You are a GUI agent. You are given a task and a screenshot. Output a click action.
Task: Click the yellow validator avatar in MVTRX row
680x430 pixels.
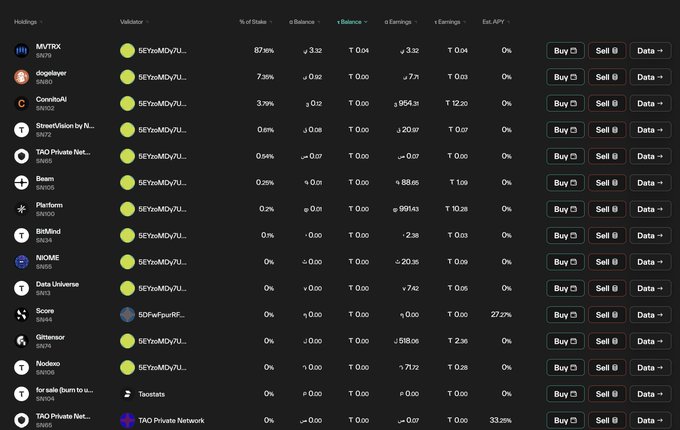[128, 51]
